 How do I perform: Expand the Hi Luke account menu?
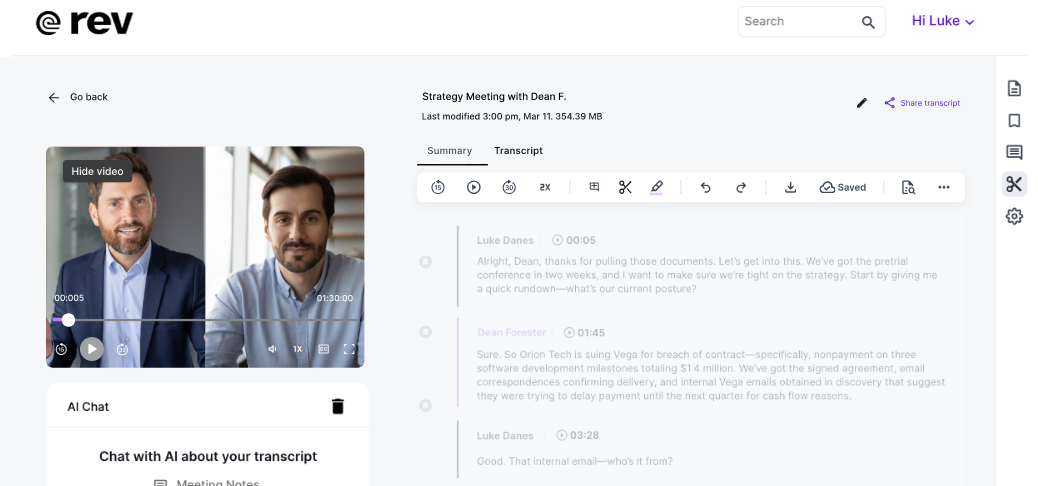pos(942,21)
